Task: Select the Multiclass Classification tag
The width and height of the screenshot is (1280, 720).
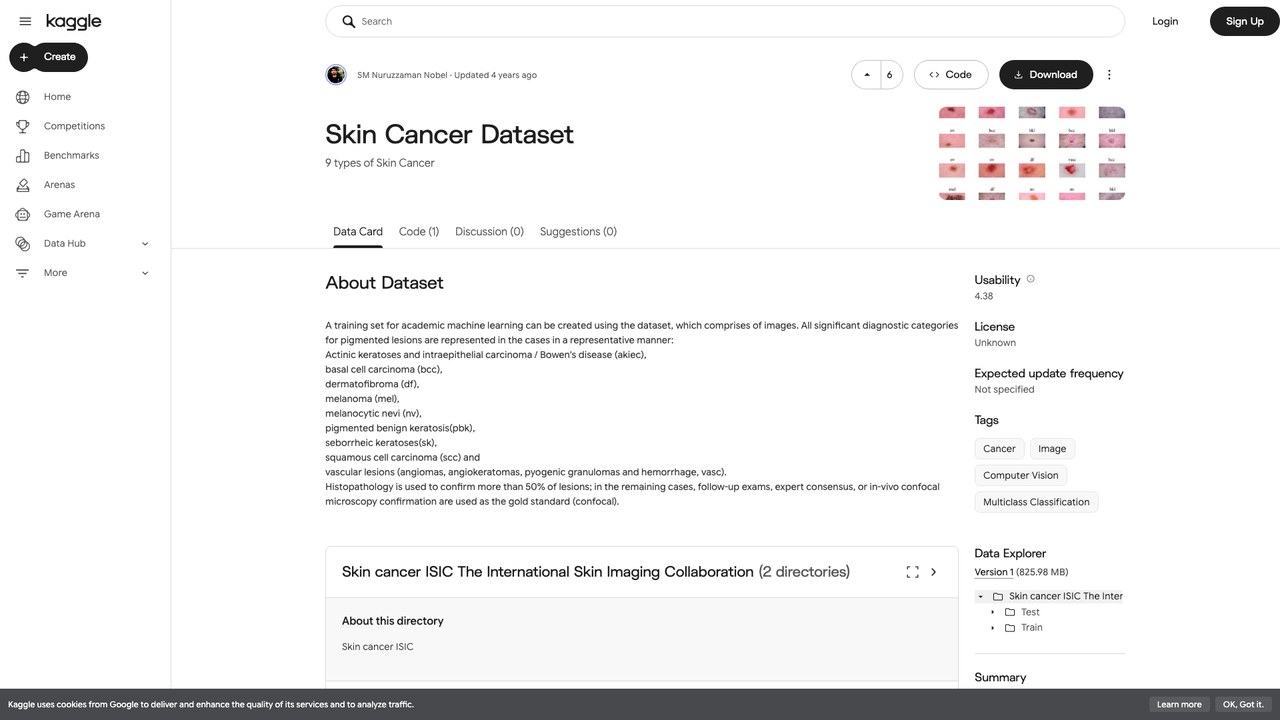Action: tap(1036, 502)
